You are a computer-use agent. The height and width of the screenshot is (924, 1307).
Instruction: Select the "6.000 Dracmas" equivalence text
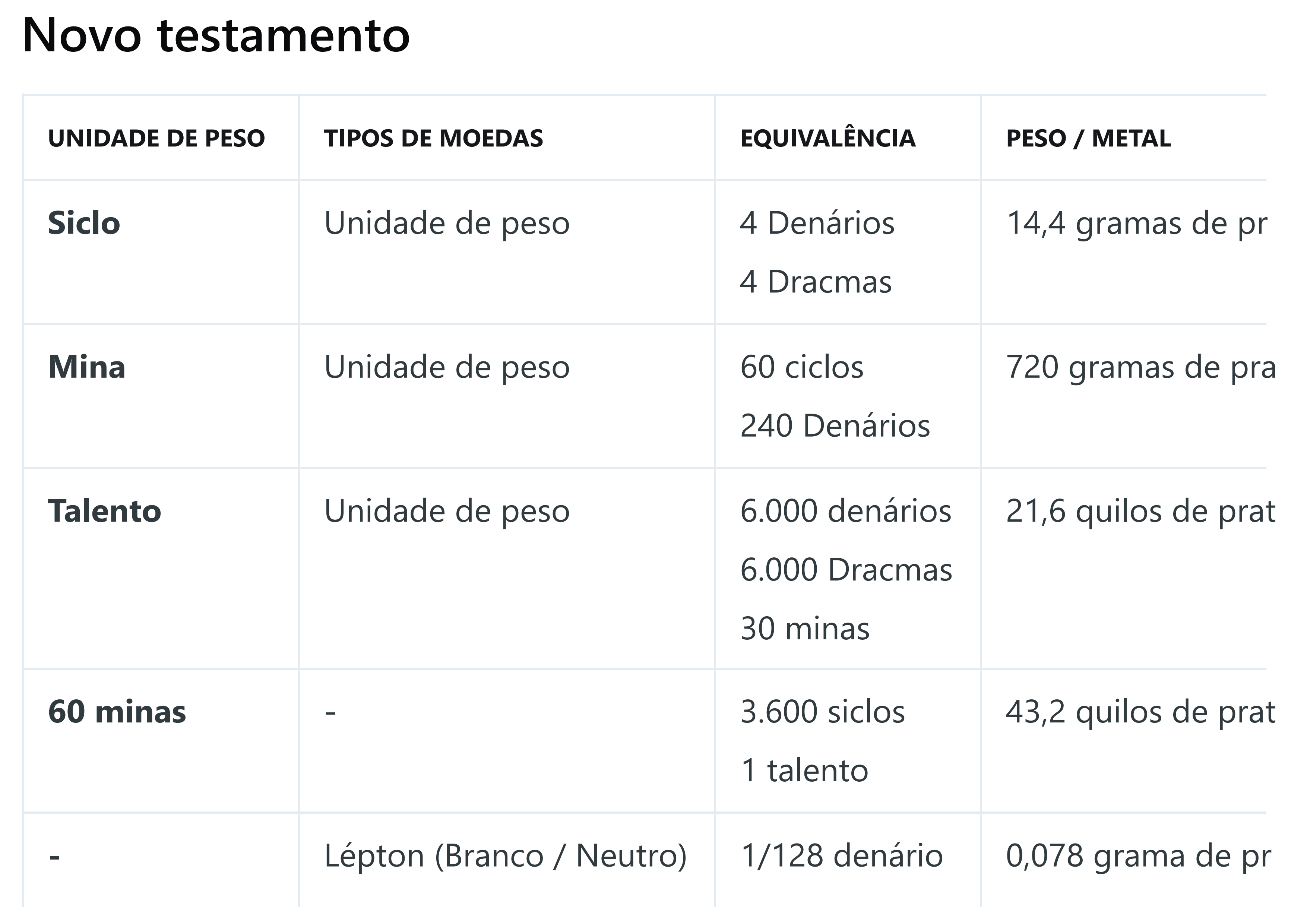[846, 570]
